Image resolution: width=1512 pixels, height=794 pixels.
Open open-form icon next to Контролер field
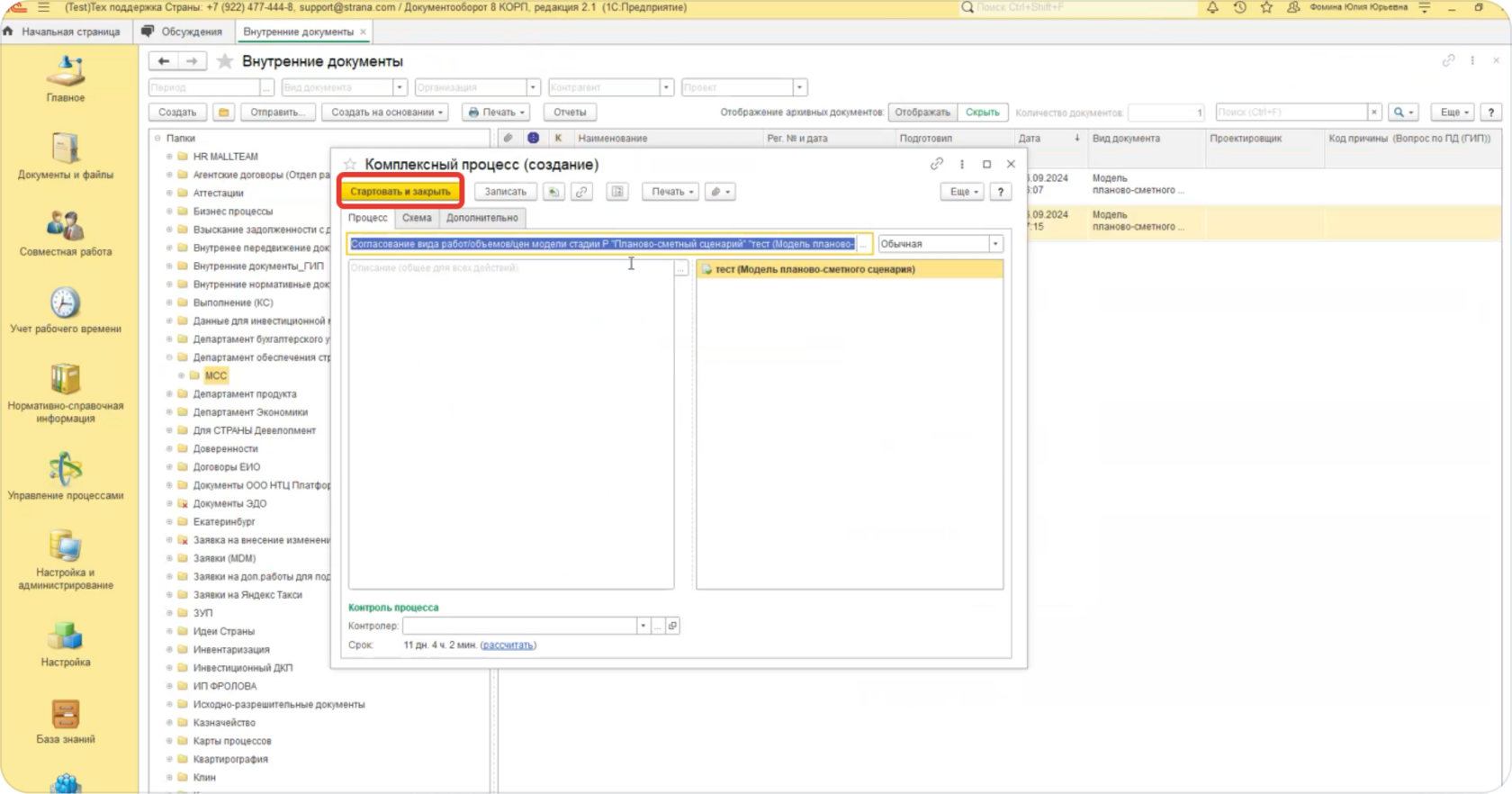click(x=672, y=626)
